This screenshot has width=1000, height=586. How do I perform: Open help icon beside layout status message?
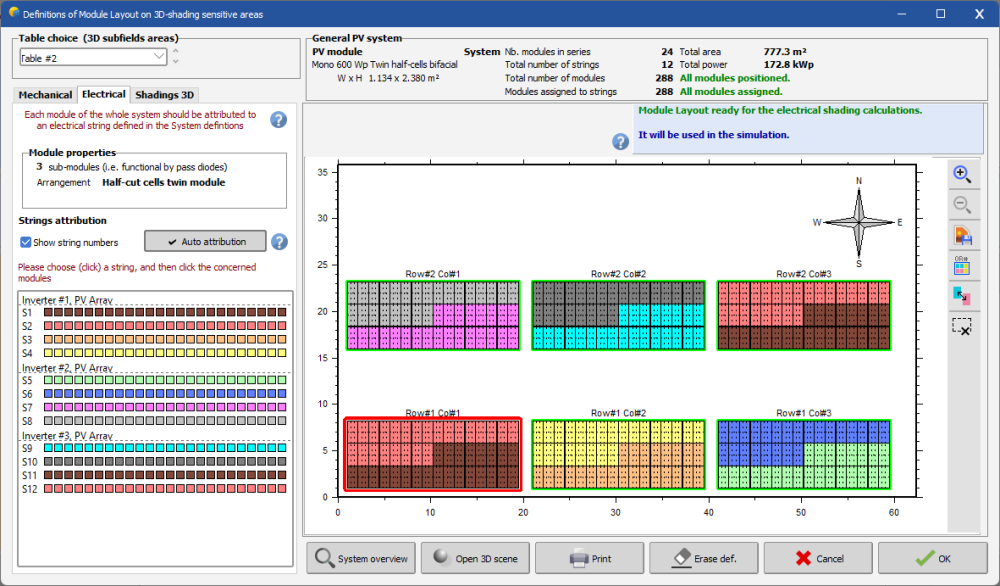click(x=620, y=141)
